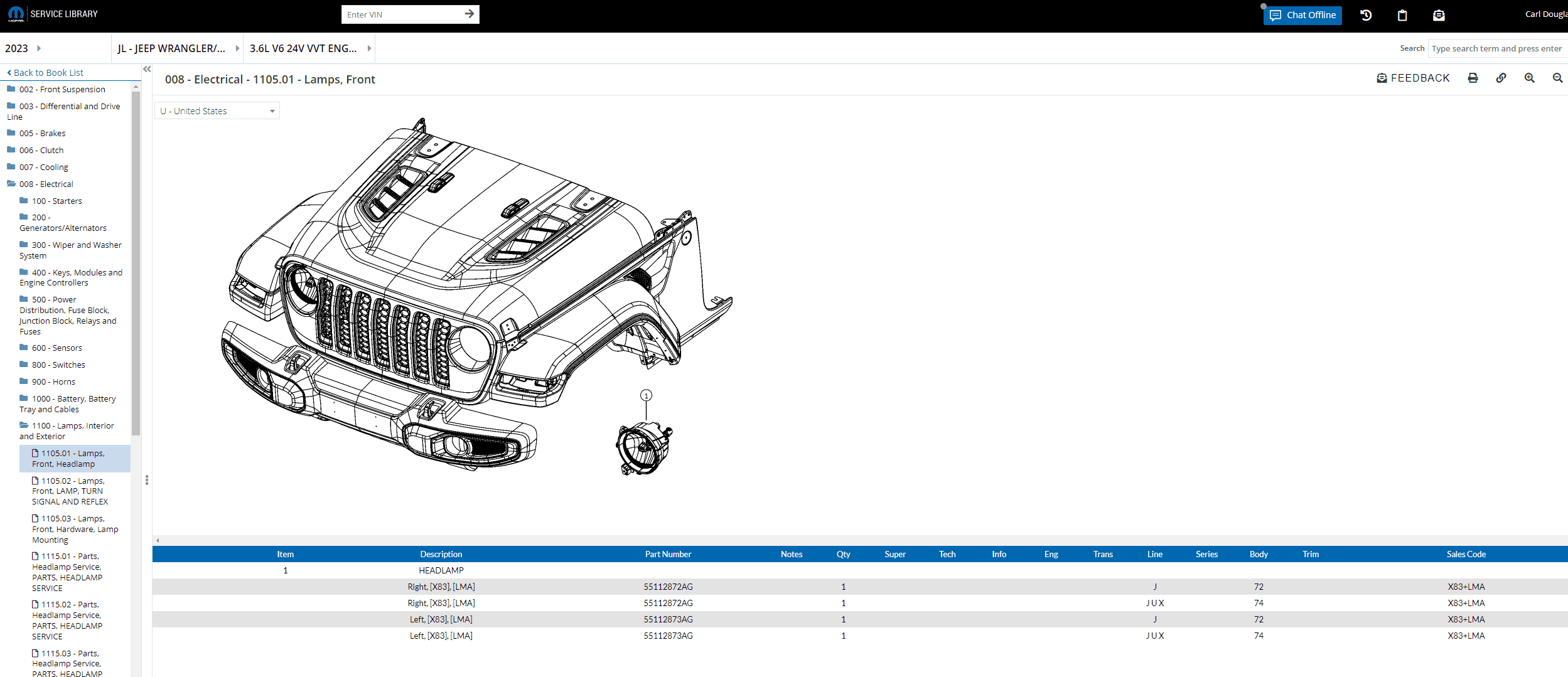Open the 3.6L V6 24V VVT engine dropdown

tap(310, 48)
